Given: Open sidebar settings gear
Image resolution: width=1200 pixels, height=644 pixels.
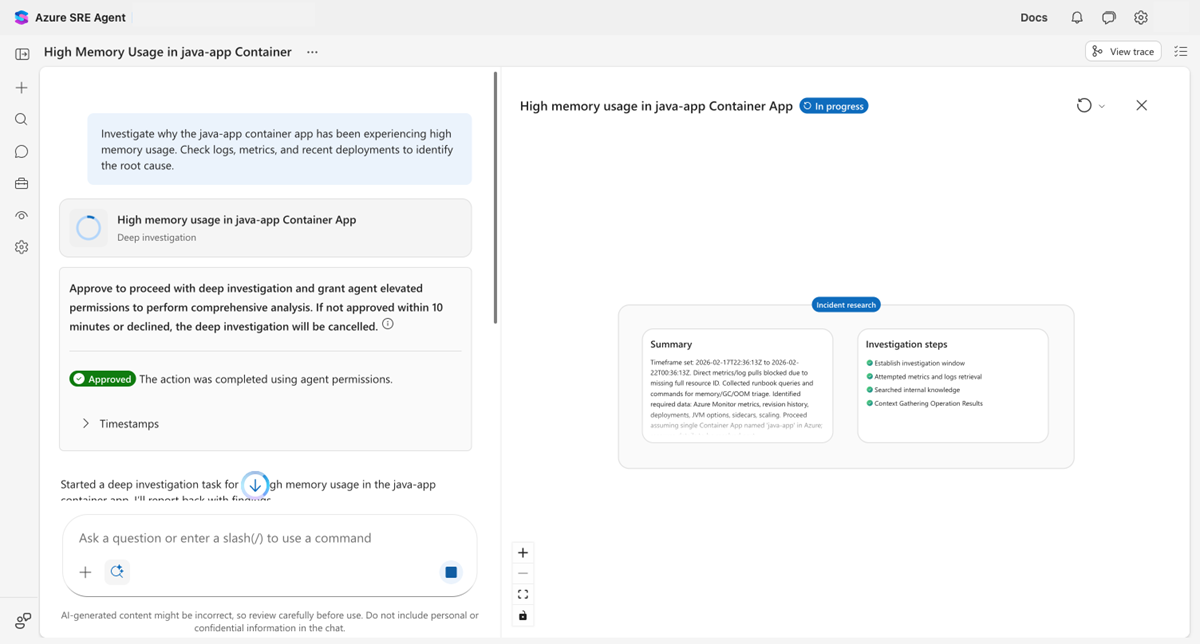Looking at the screenshot, I should pyautogui.click(x=21, y=247).
